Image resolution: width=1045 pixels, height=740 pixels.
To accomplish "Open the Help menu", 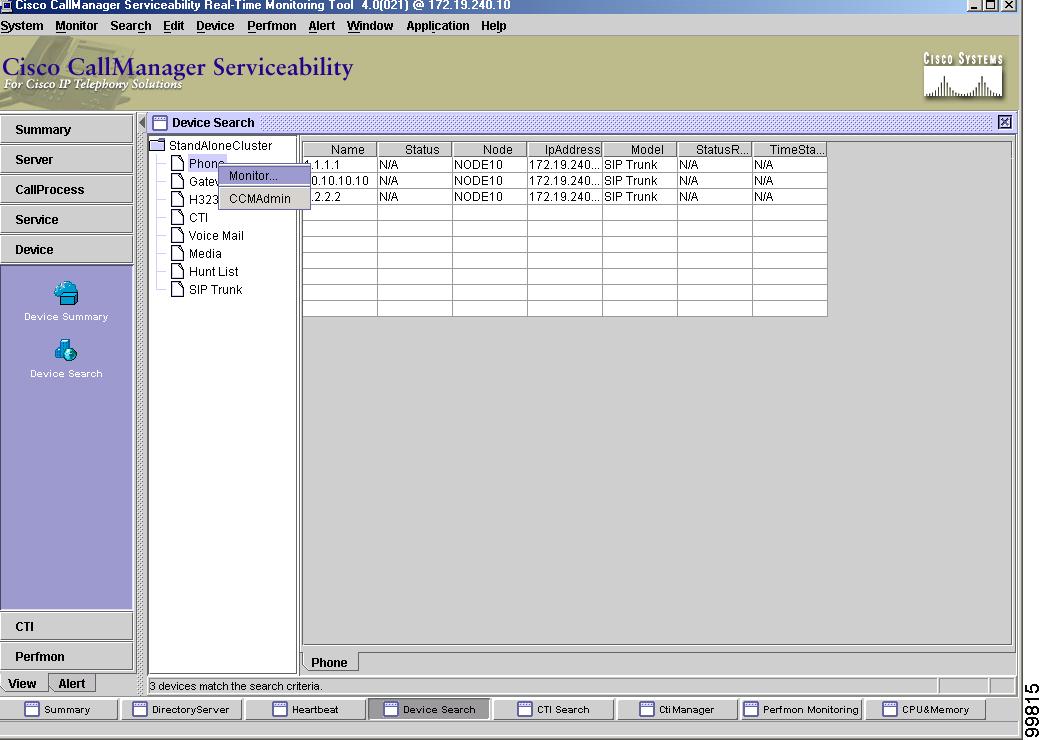I will pyautogui.click(x=494, y=26).
